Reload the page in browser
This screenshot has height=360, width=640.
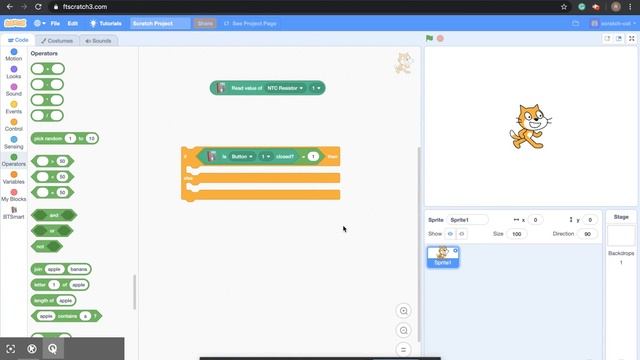[x=38, y=7]
